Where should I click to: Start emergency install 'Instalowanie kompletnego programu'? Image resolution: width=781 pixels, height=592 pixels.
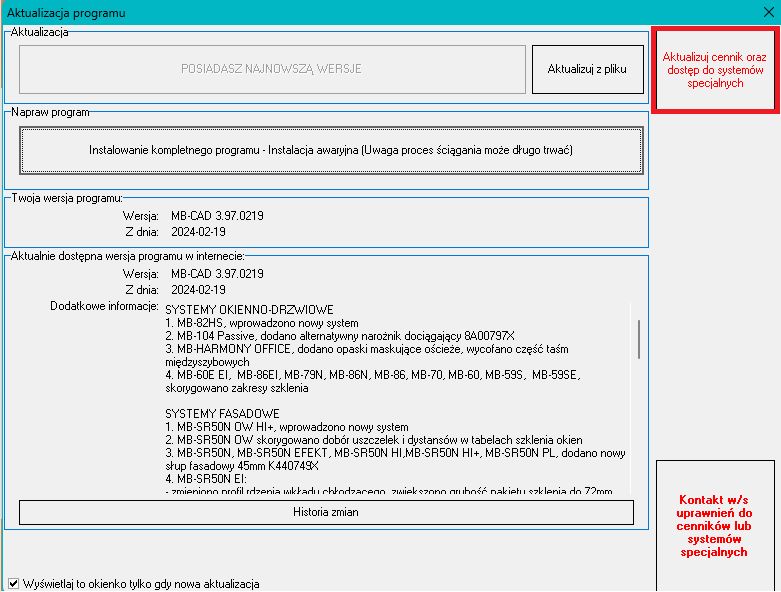pyautogui.click(x=330, y=150)
